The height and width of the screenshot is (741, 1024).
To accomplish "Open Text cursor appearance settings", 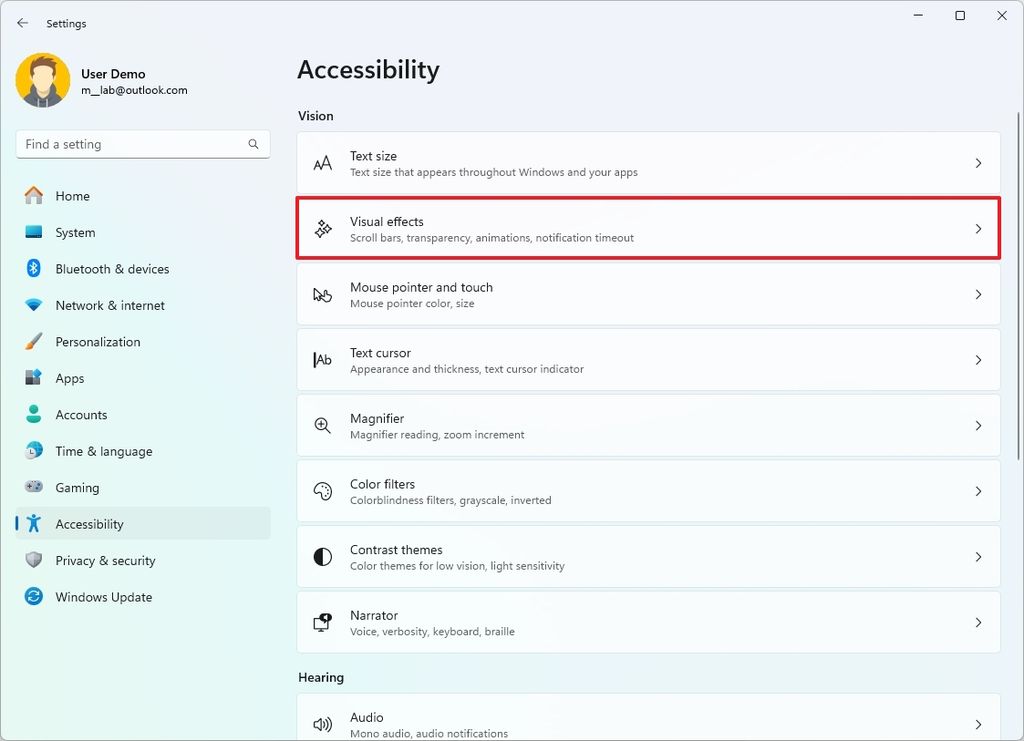I will click(x=648, y=360).
